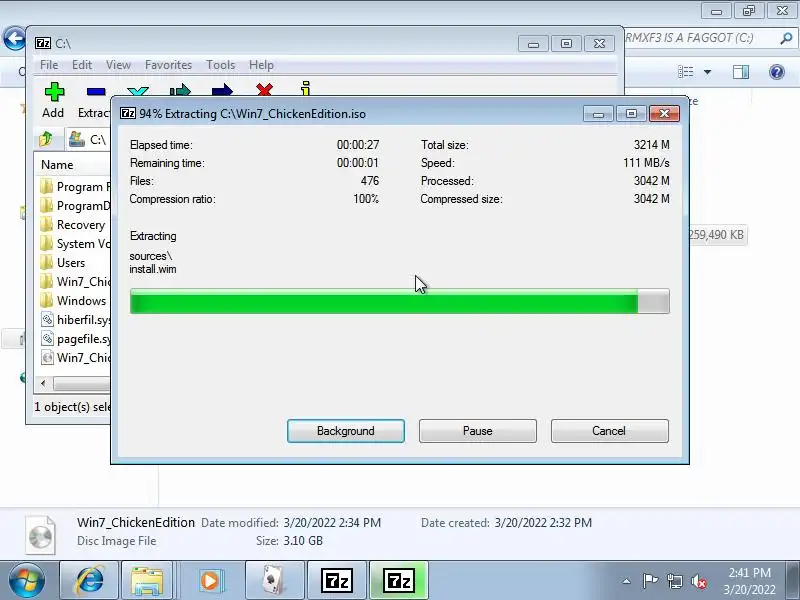Click the Explorer change view icon
The image size is (800, 600).
click(x=685, y=72)
